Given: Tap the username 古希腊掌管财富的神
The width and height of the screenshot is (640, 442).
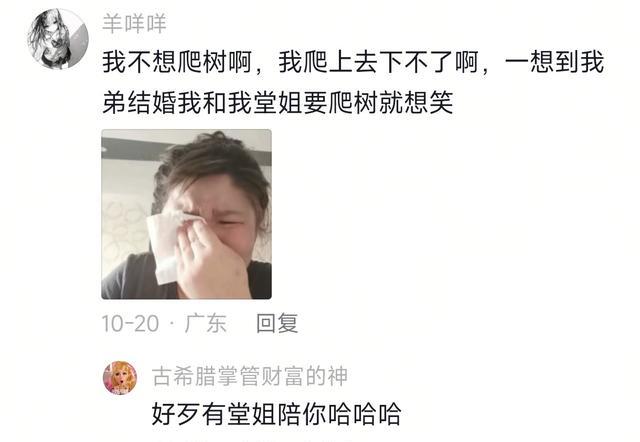Looking at the screenshot, I should (x=250, y=376).
